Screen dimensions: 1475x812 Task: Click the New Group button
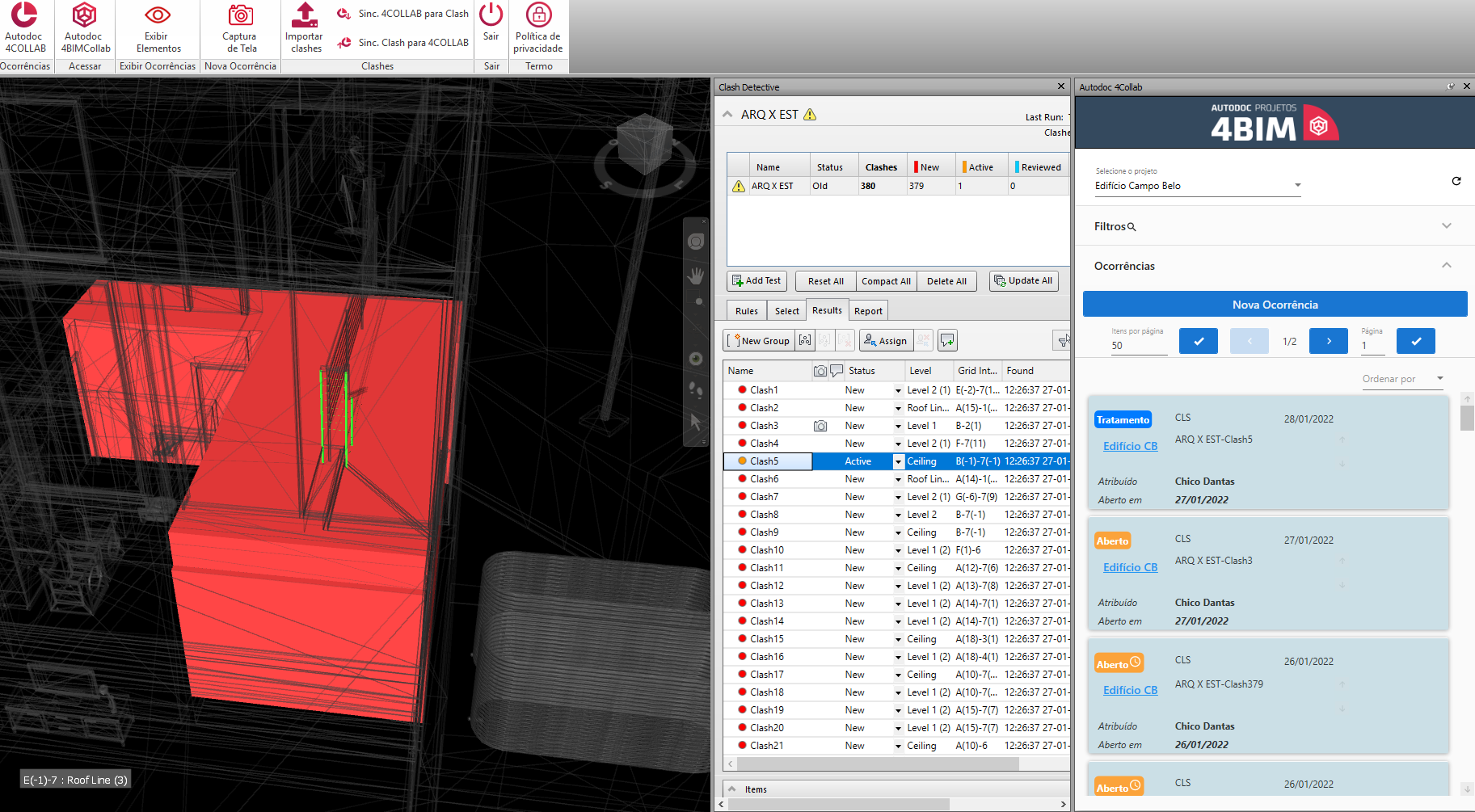[x=759, y=341]
